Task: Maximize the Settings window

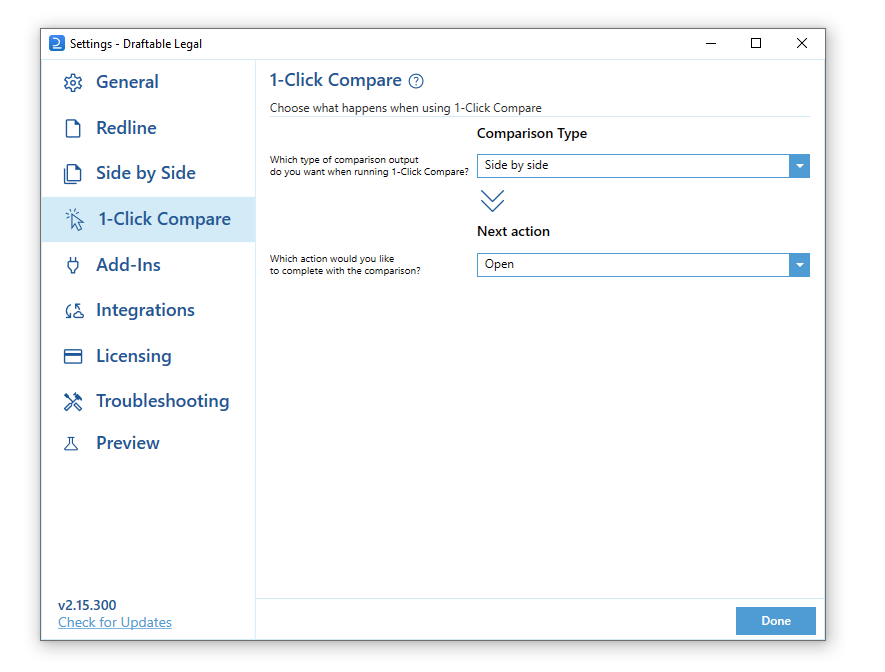Action: click(x=756, y=43)
